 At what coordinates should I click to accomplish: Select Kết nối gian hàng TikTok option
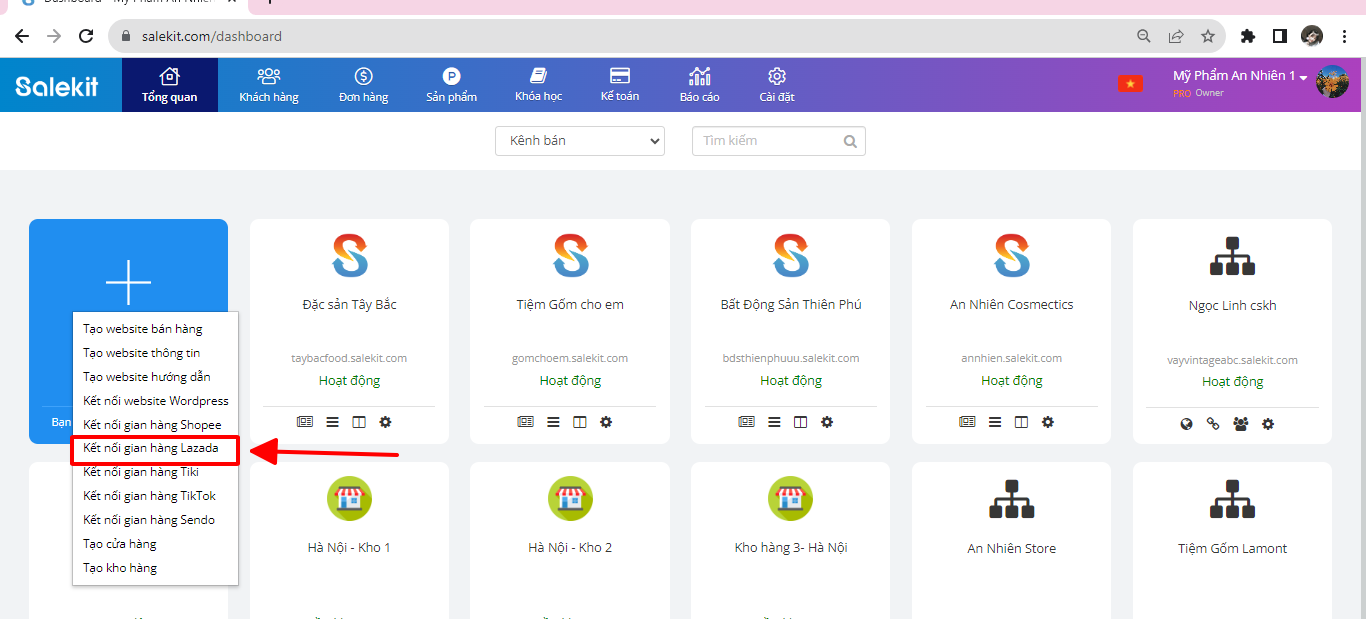point(149,496)
